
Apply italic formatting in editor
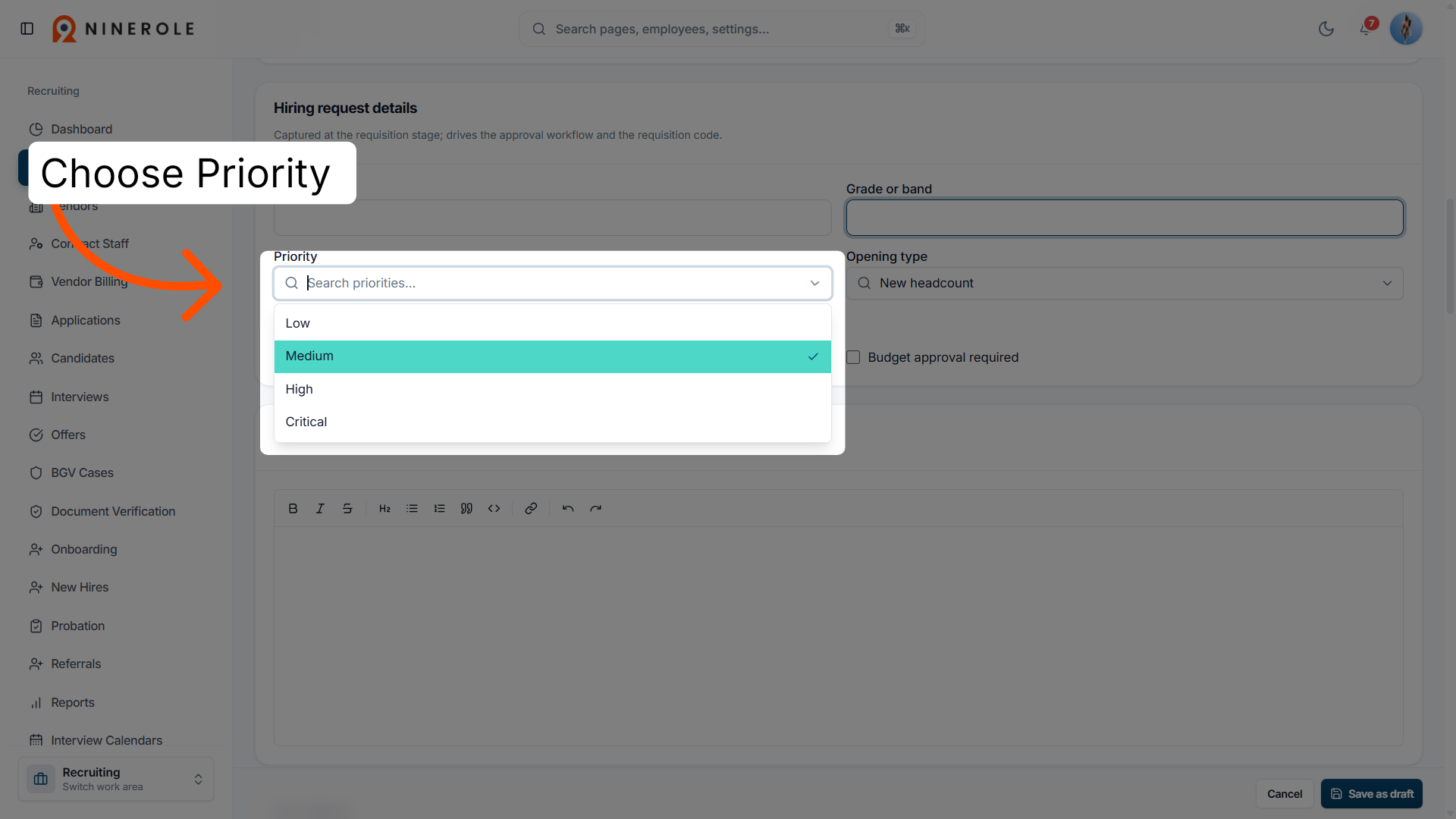pyautogui.click(x=320, y=509)
